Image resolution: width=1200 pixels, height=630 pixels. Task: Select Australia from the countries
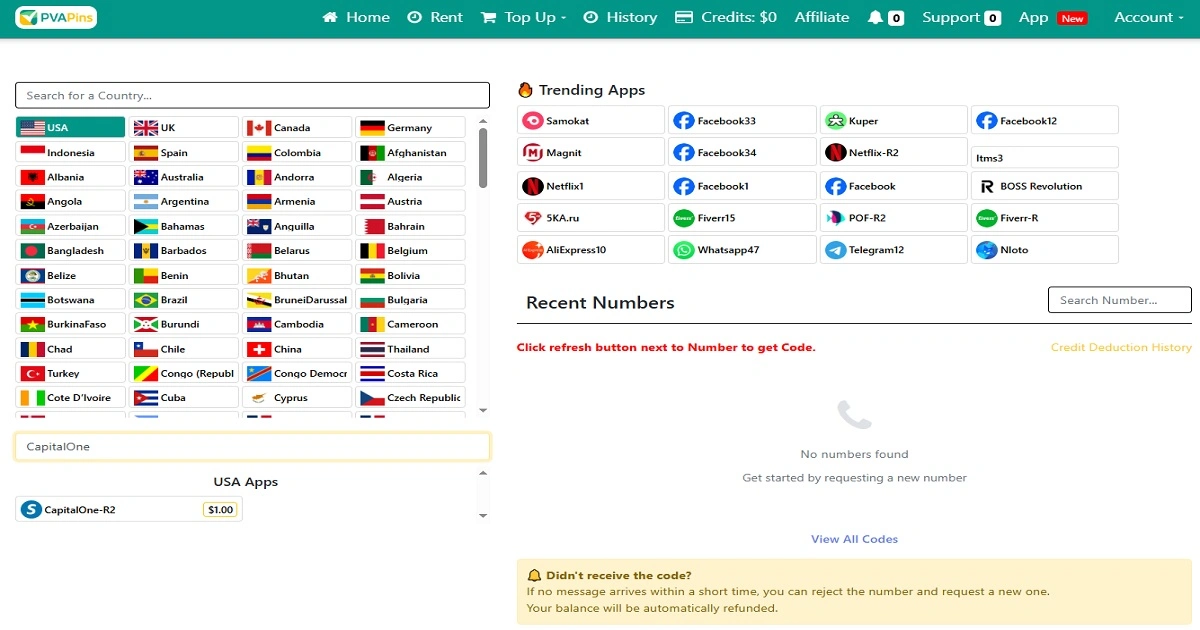tap(184, 176)
